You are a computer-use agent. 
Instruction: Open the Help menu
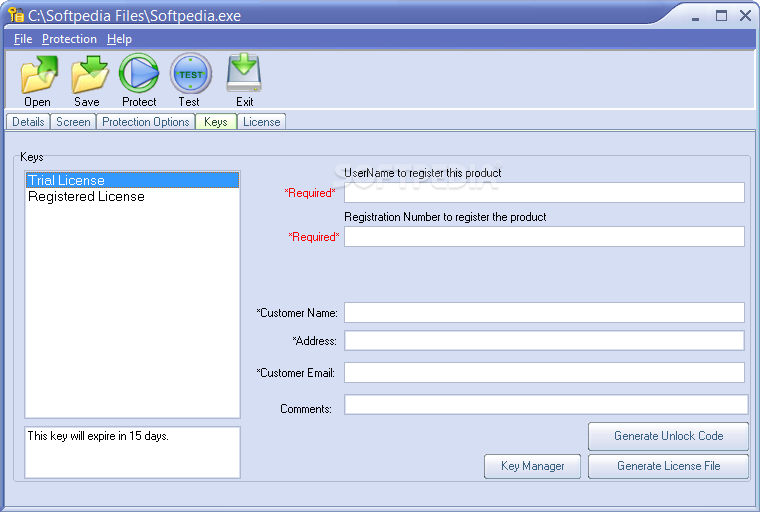pyautogui.click(x=119, y=39)
